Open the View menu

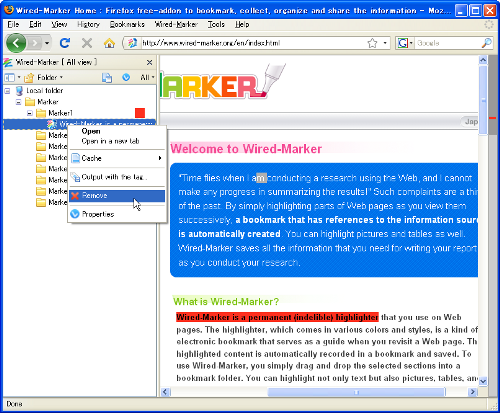[x=59, y=24]
